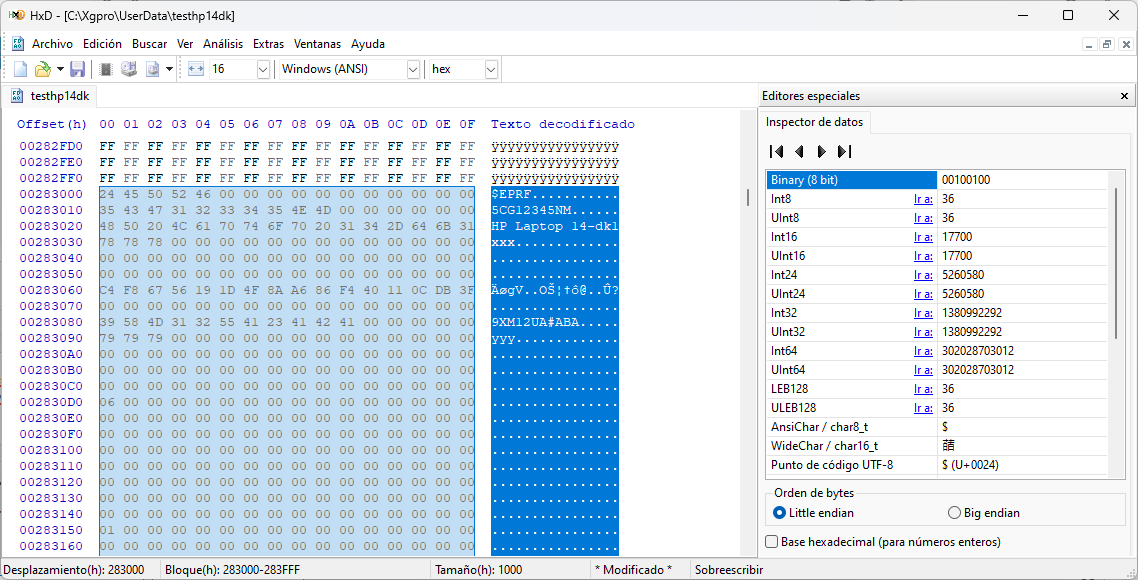The image size is (1138, 580).
Task: Click the Open file folder icon
Action: click(x=42, y=69)
